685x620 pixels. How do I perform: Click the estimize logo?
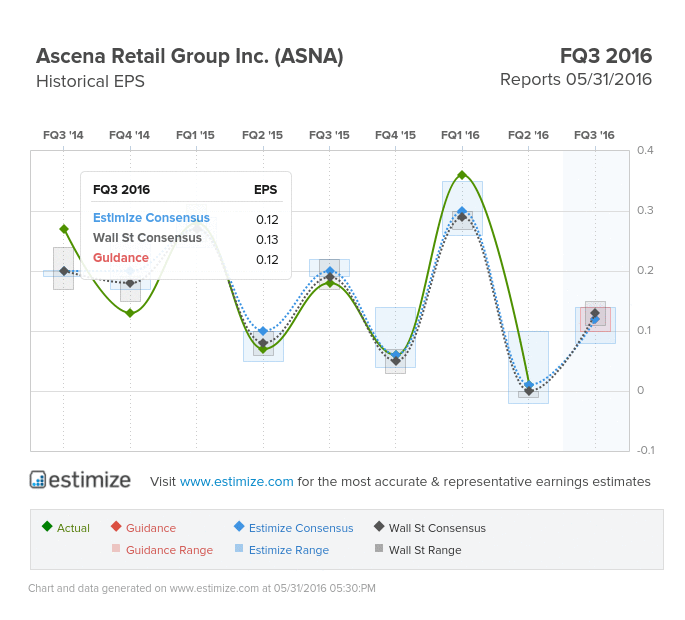[80, 480]
